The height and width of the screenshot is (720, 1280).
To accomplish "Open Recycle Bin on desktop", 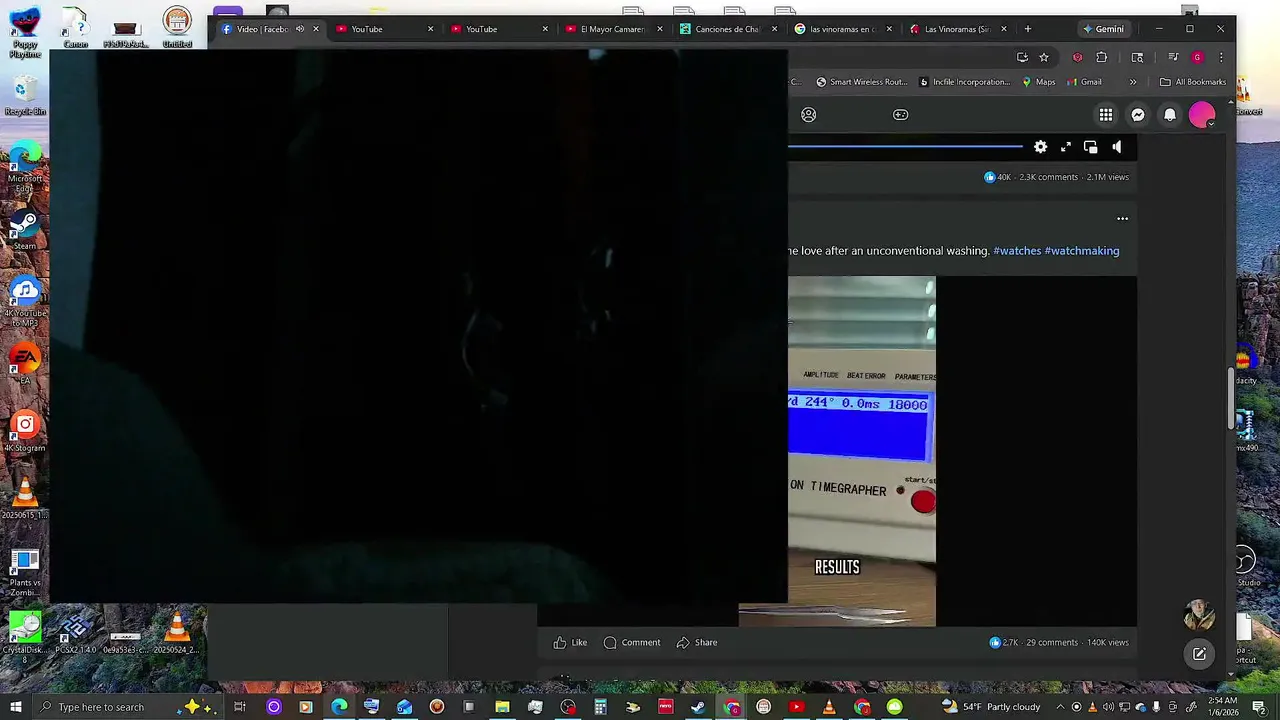I will (25, 96).
